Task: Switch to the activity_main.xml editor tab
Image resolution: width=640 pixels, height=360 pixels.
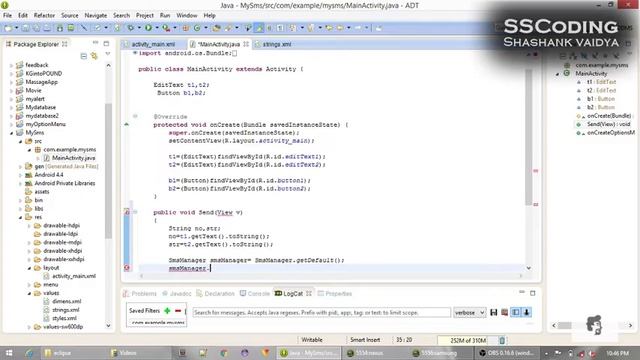Action: point(153,44)
